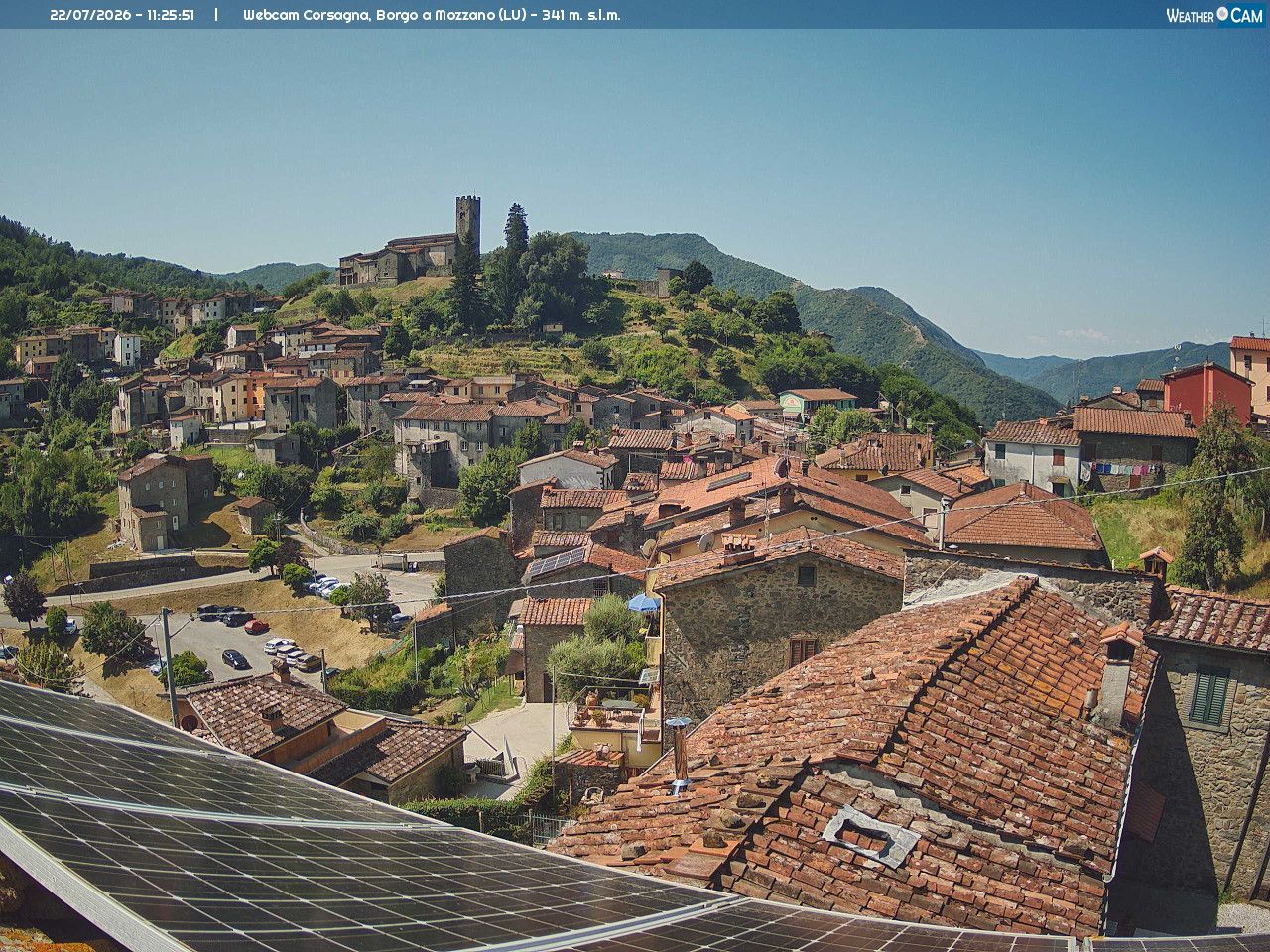The width and height of the screenshot is (1270, 952).
Task: Click the green window shutters on the stone wall
Action: click(x=1208, y=695)
